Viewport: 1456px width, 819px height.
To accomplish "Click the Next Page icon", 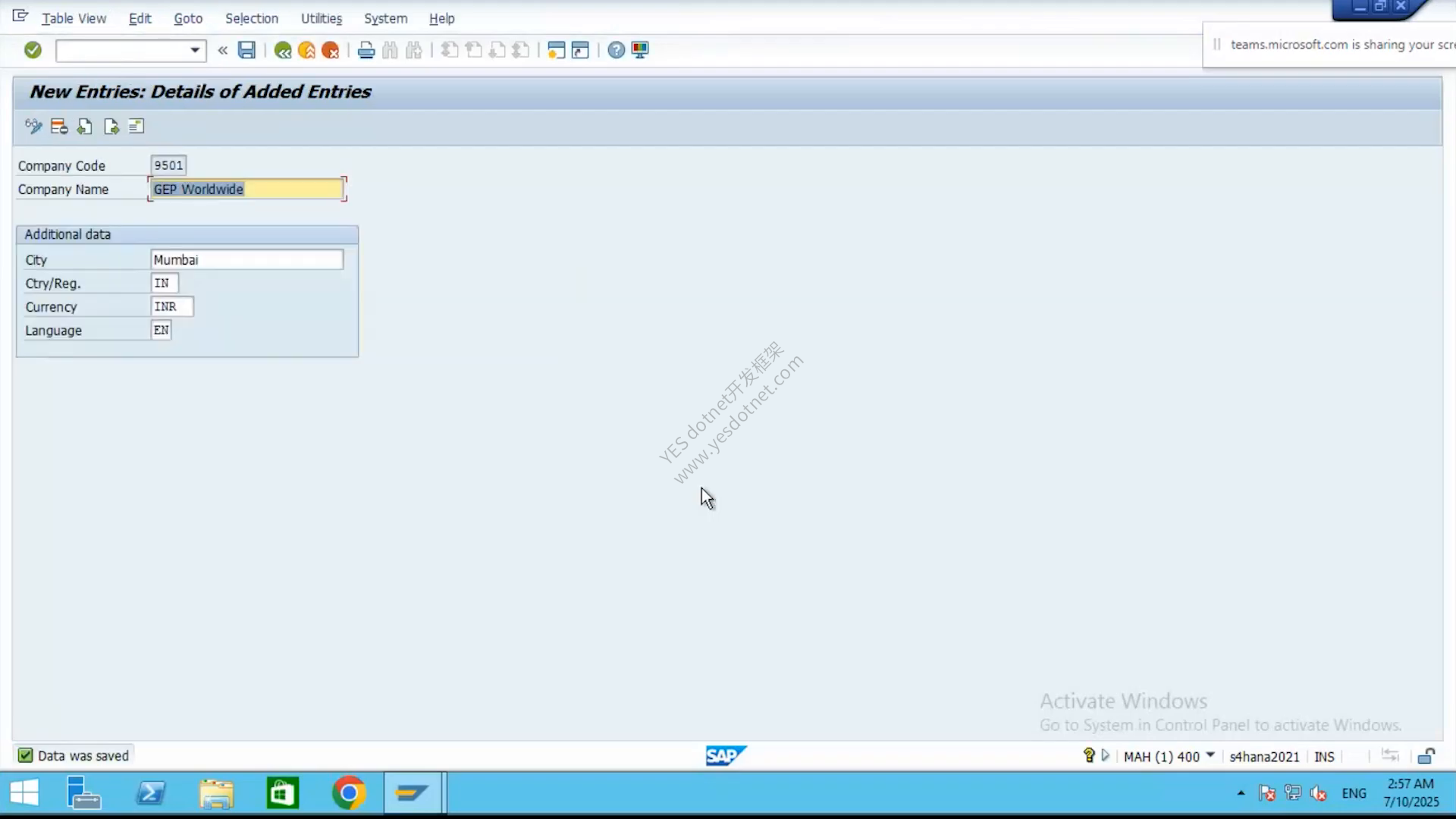I will coord(497,50).
